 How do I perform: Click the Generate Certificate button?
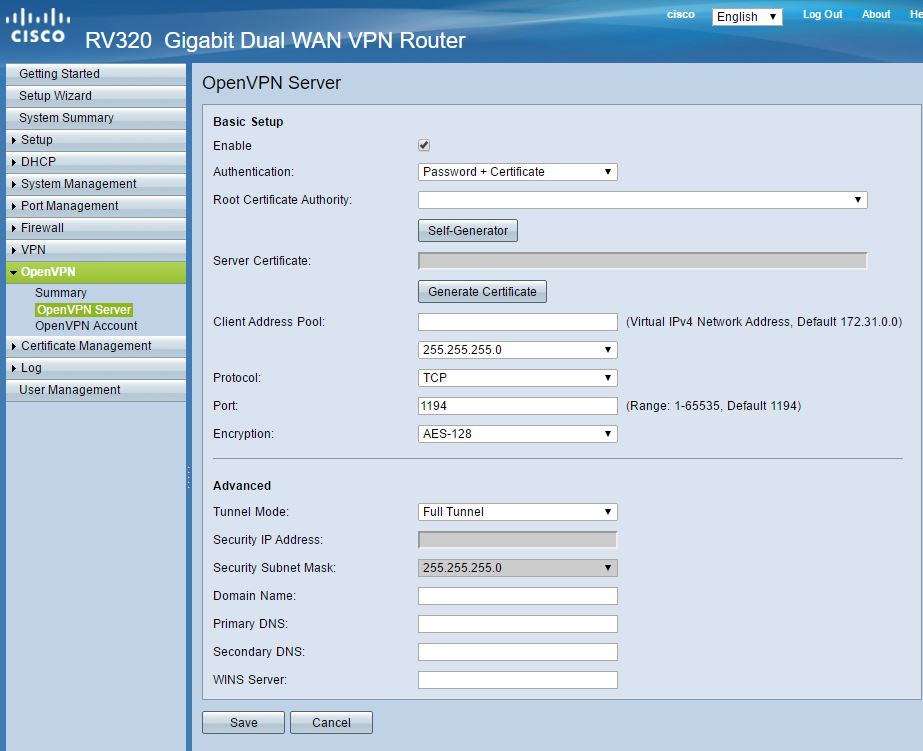[482, 292]
